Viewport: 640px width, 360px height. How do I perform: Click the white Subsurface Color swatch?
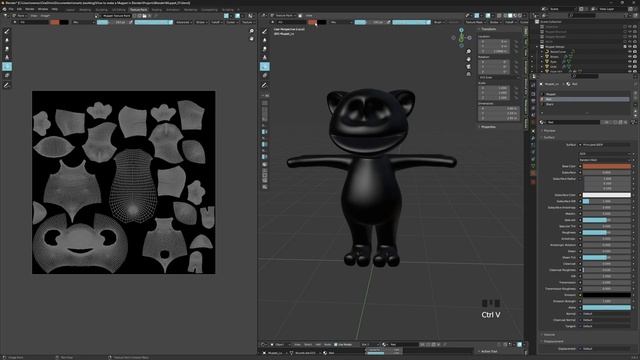pos(607,195)
